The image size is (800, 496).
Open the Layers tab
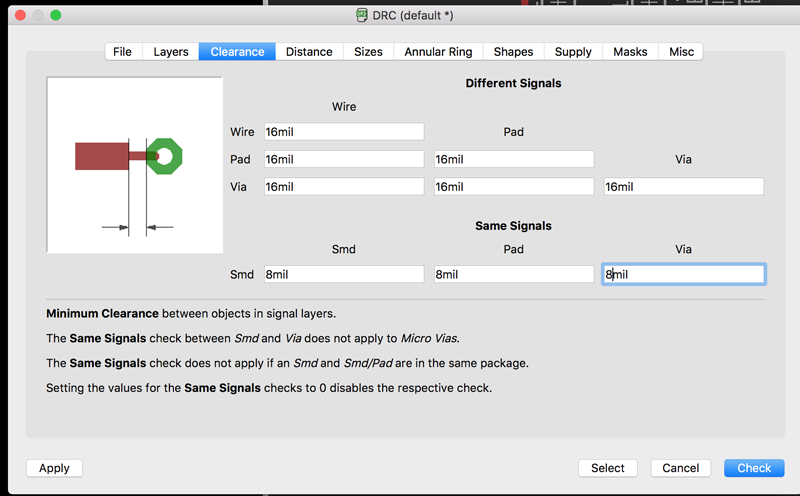pos(170,52)
